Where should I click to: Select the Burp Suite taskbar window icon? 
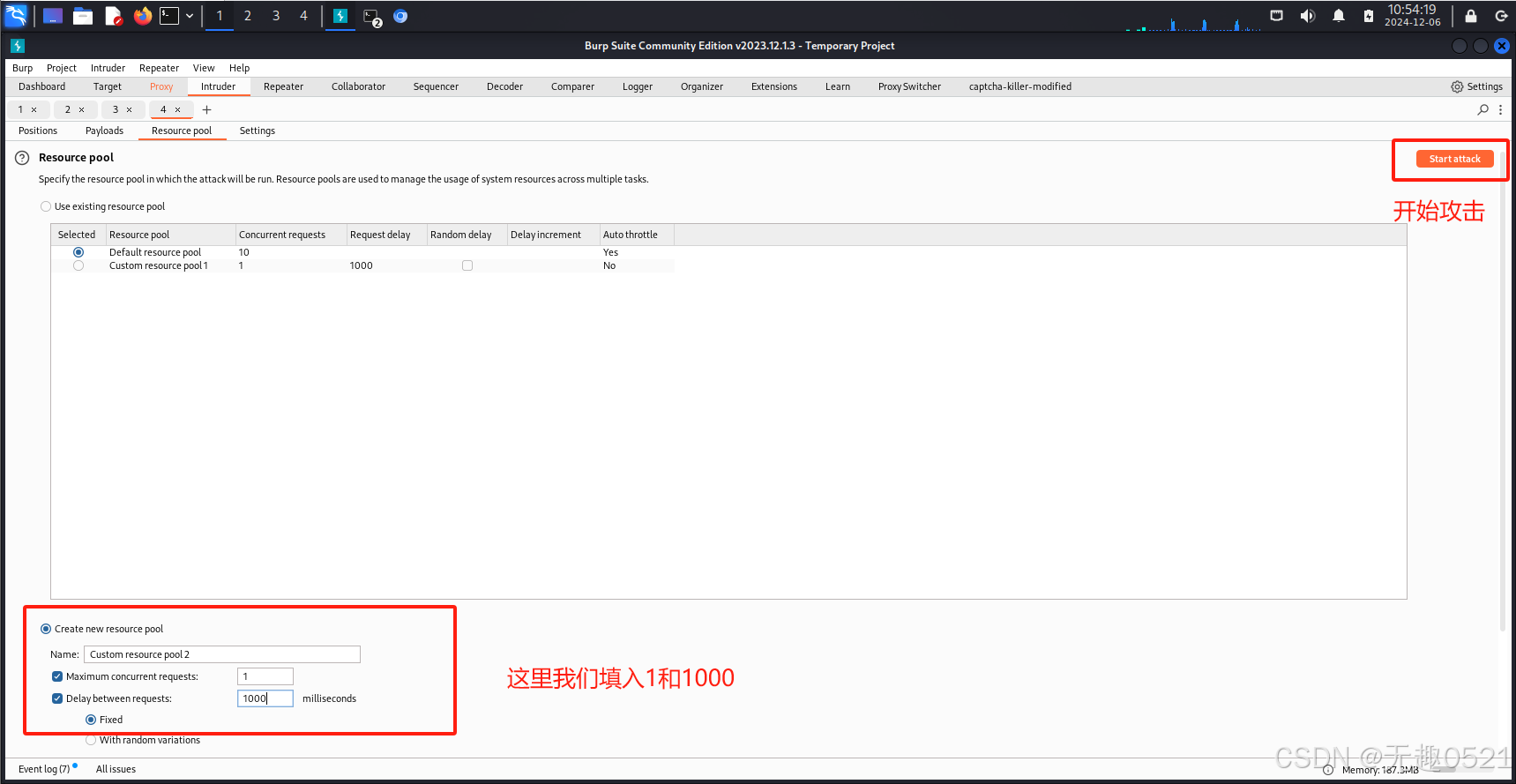coord(340,16)
